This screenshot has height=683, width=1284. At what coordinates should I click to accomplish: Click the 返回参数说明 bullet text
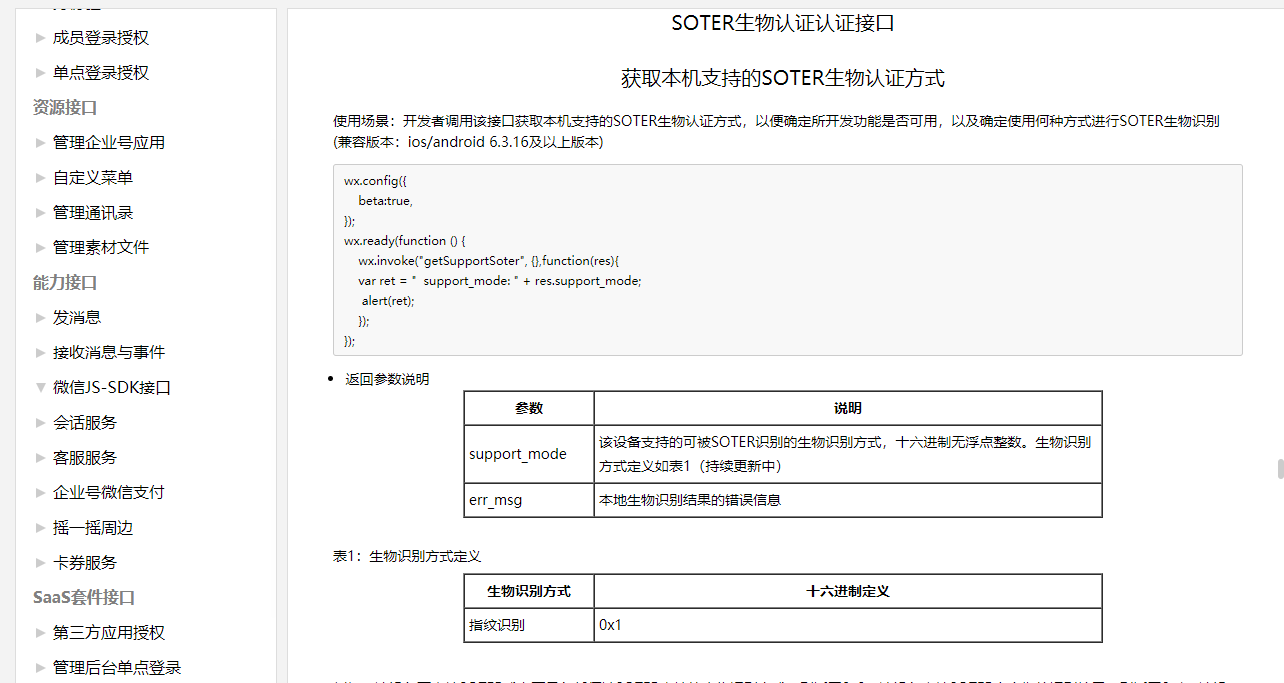tap(387, 379)
